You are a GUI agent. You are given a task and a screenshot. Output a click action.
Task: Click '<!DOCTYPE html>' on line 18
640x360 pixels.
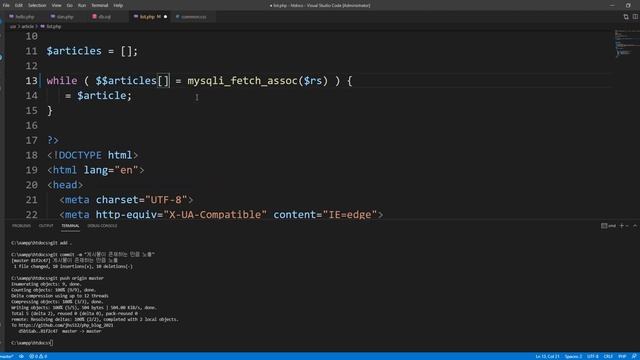point(93,156)
